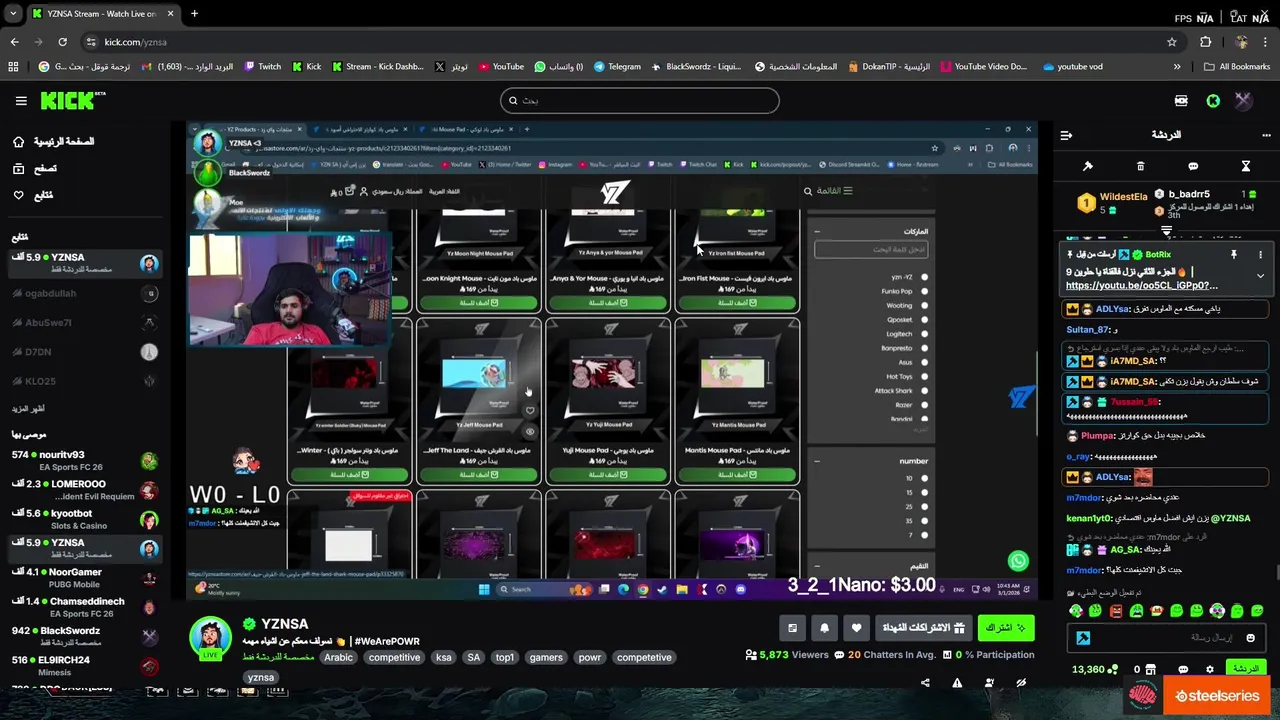Click the green Subscribe button

pos(1006,628)
